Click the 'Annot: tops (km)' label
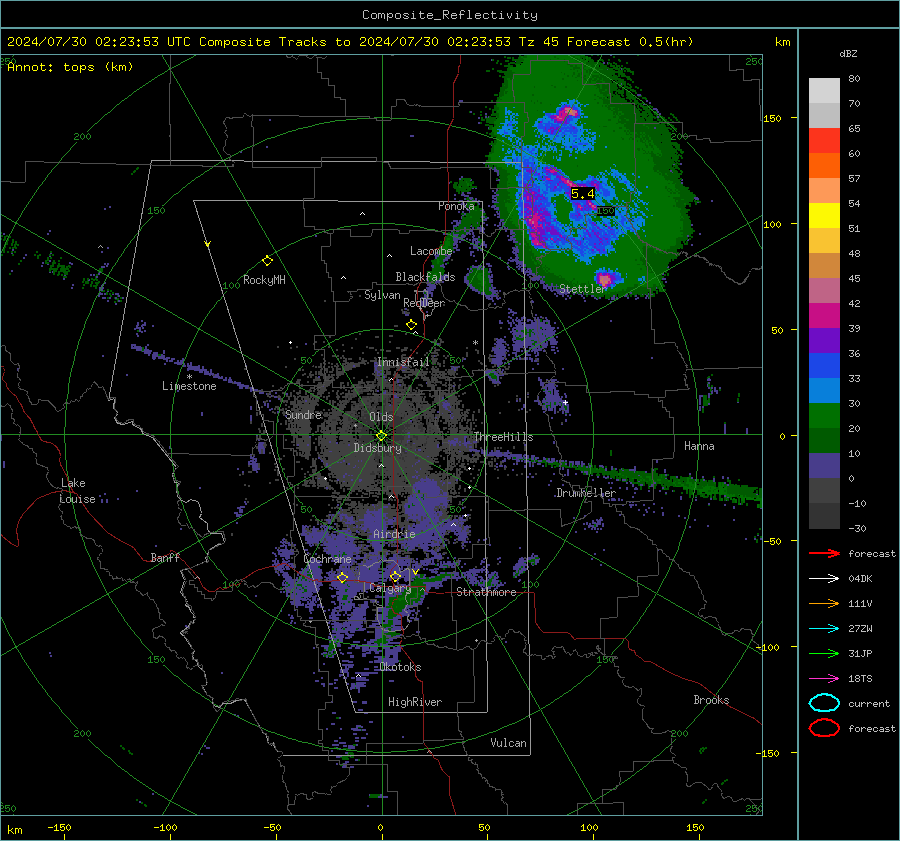Viewport: 900px width, 841px height. (71, 67)
